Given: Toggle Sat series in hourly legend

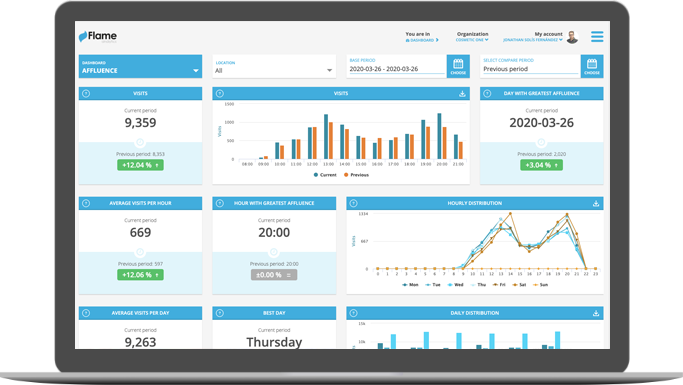Looking at the screenshot, I should pos(520,284).
